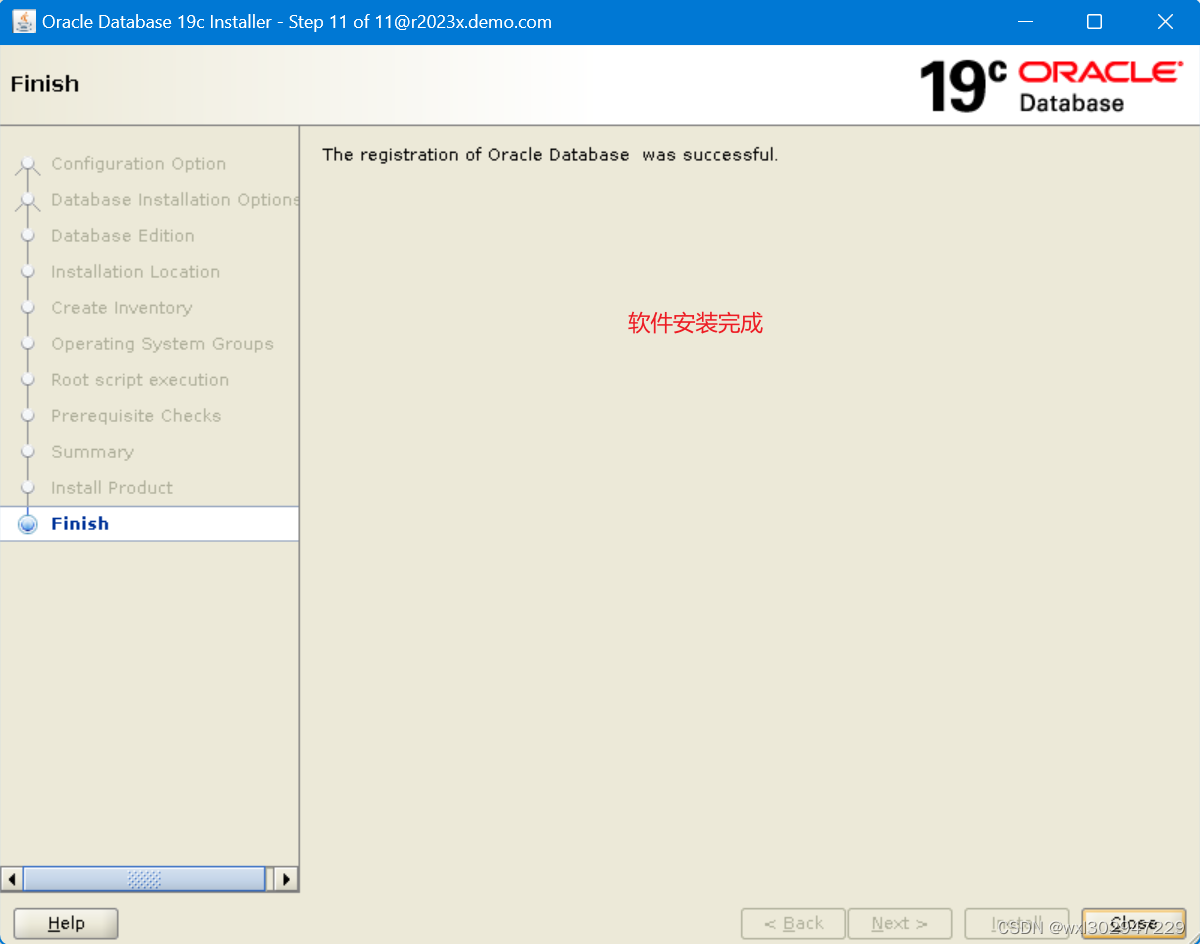Click the Help button

click(x=66, y=923)
